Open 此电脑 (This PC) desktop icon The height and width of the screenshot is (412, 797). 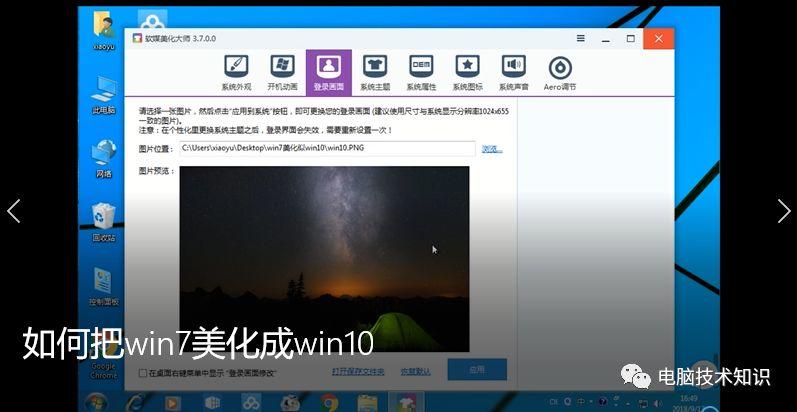coord(104,96)
